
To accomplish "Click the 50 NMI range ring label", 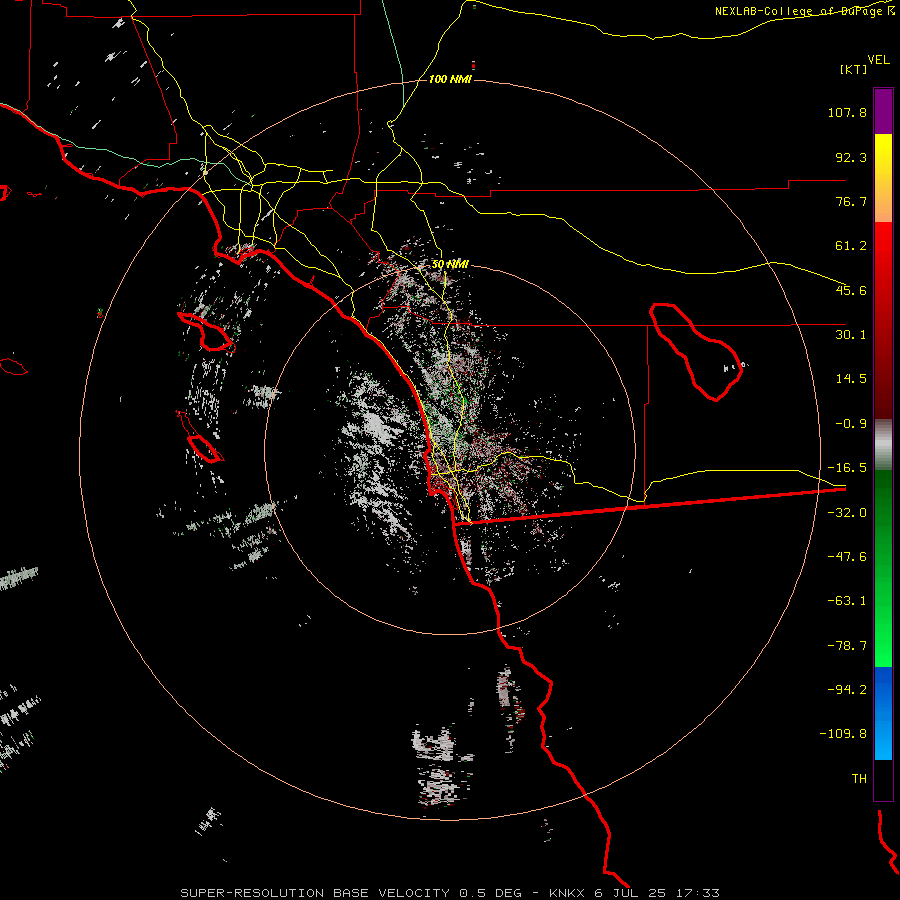I will (x=450, y=265).
